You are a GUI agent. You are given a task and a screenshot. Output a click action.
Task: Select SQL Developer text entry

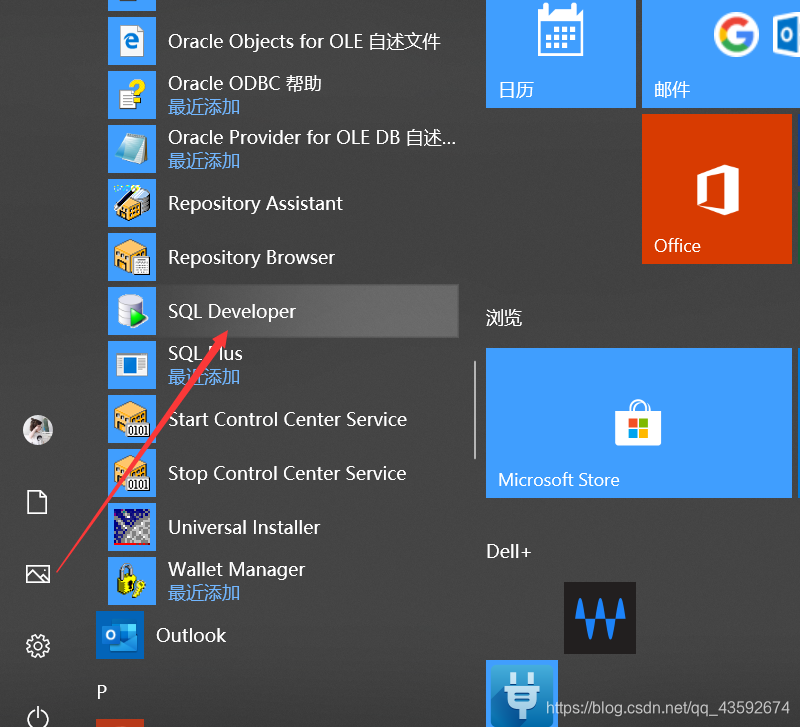pos(232,311)
